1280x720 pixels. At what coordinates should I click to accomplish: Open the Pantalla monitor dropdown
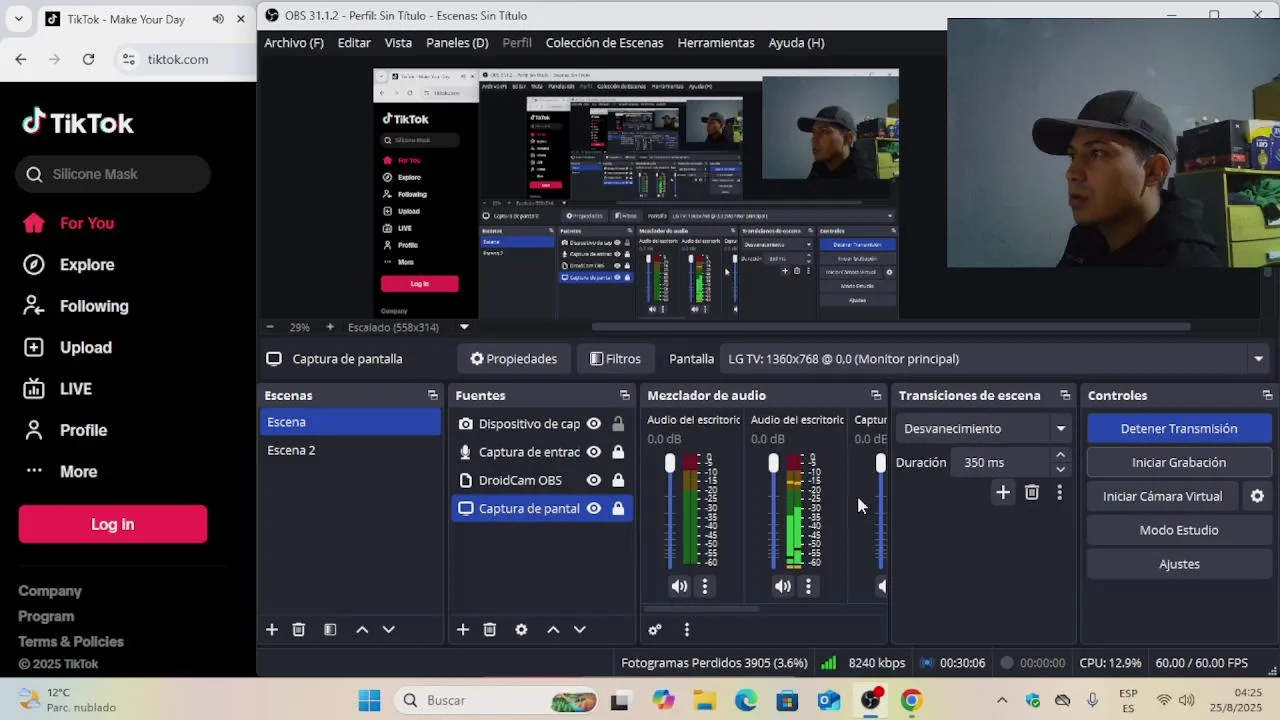pyautogui.click(x=996, y=359)
